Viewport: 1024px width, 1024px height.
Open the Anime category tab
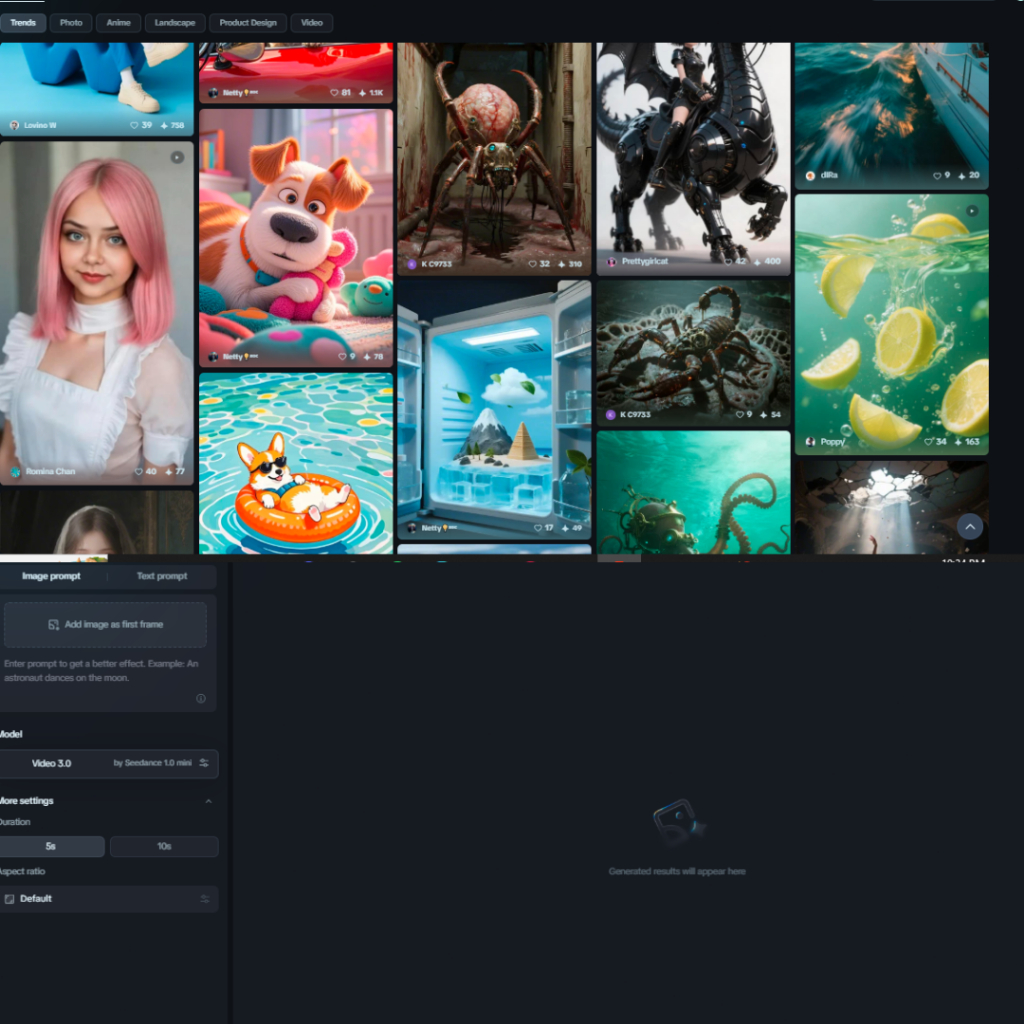[x=118, y=23]
